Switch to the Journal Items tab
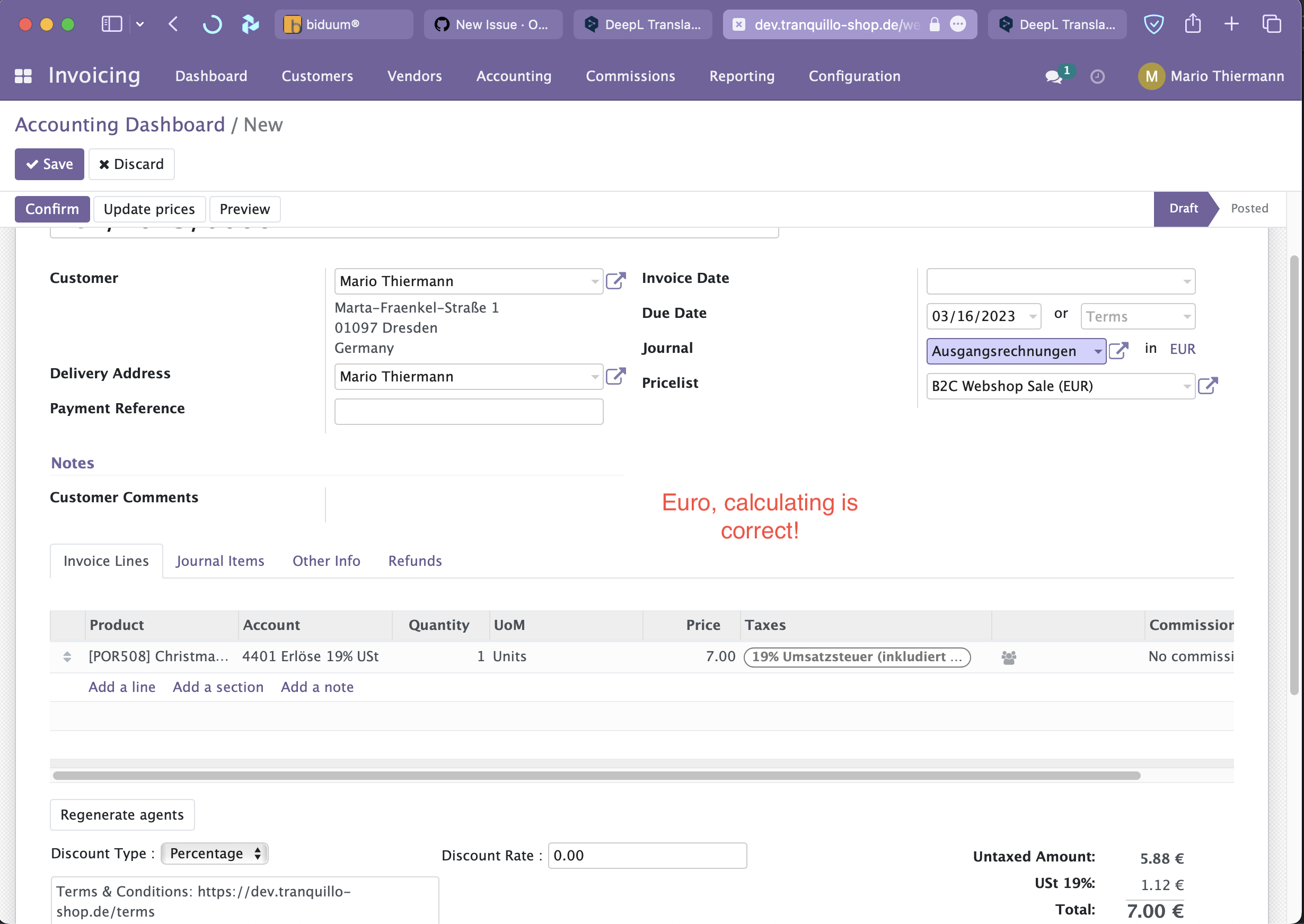The width and height of the screenshot is (1304, 924). (219, 561)
